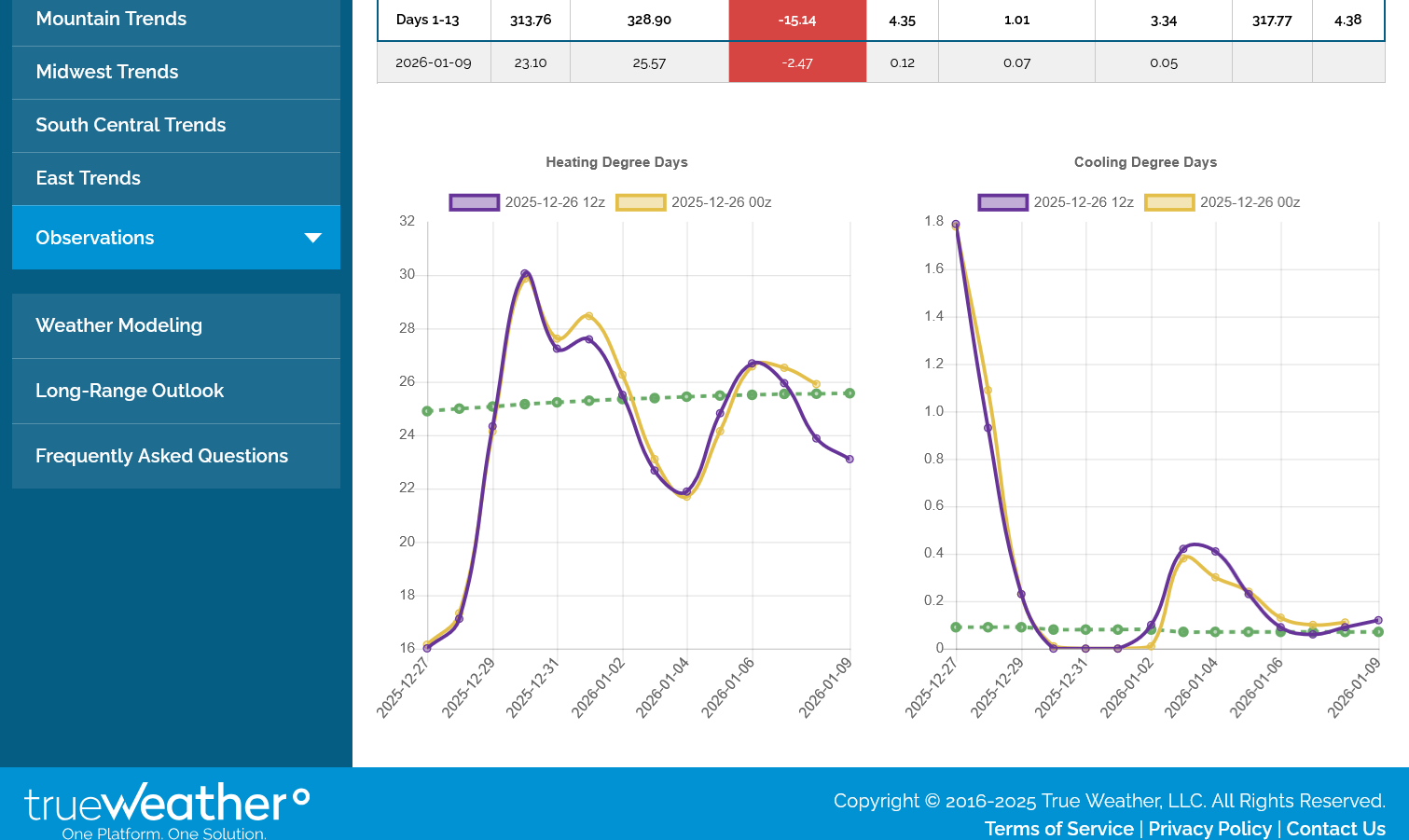Open the Mountain Trends menu item

(x=111, y=19)
